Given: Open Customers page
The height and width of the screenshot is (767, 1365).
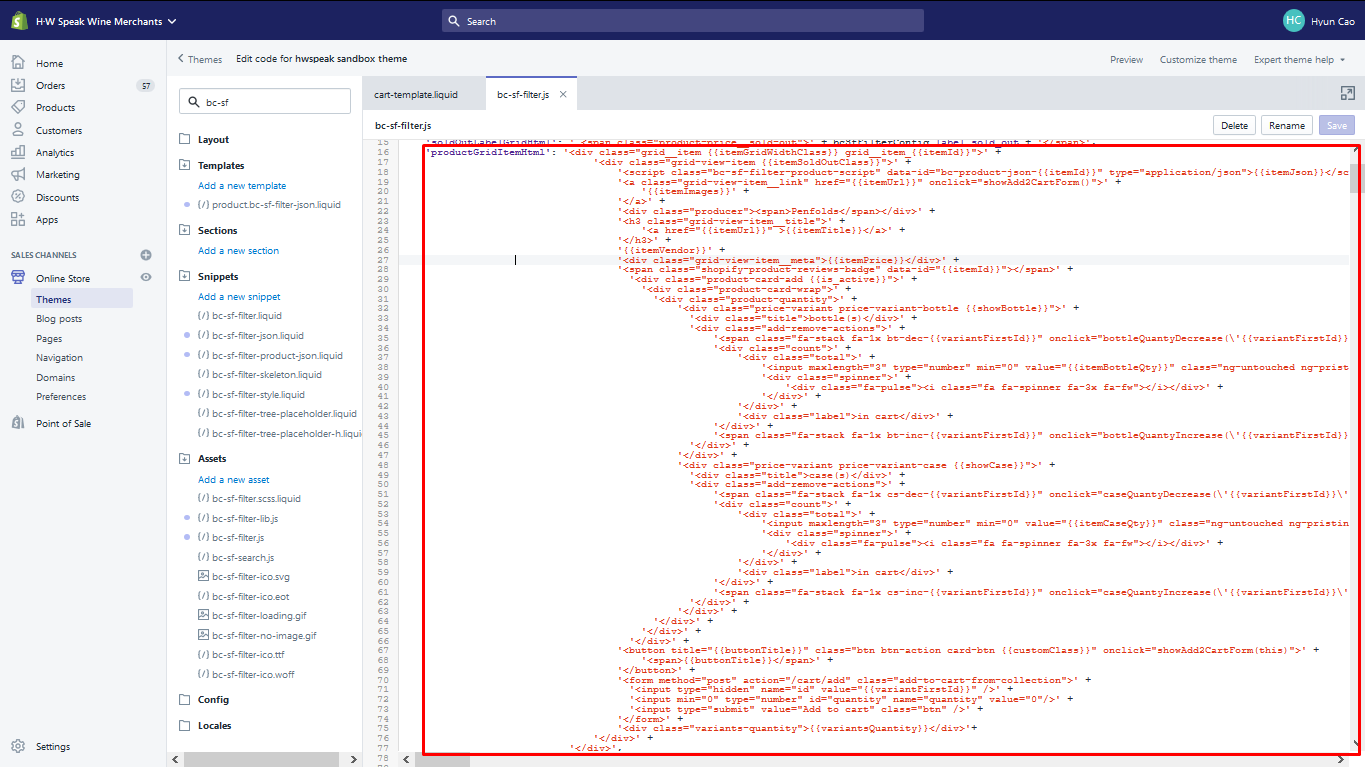Looking at the screenshot, I should (x=59, y=130).
